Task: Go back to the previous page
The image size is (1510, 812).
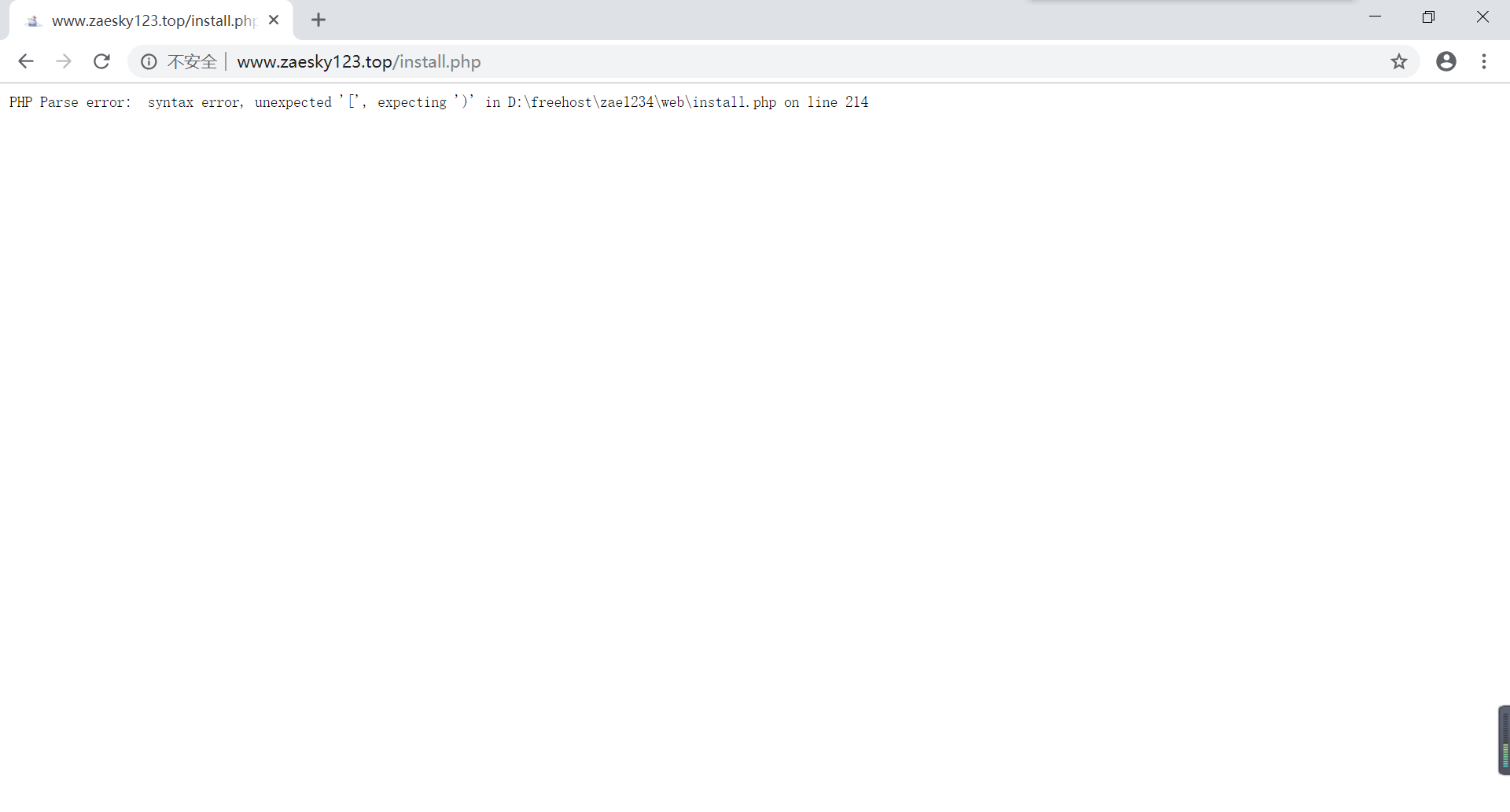Action: pos(26,61)
